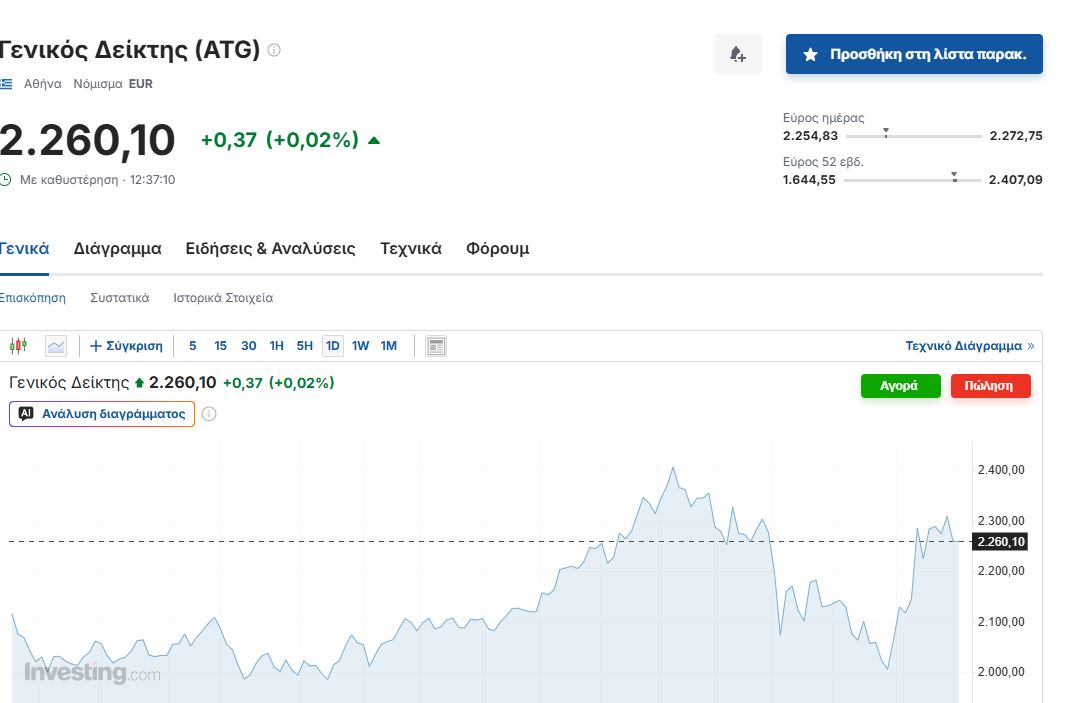The height and width of the screenshot is (703, 1071).
Task: Switch to the area chart type icon
Action: pyautogui.click(x=56, y=346)
